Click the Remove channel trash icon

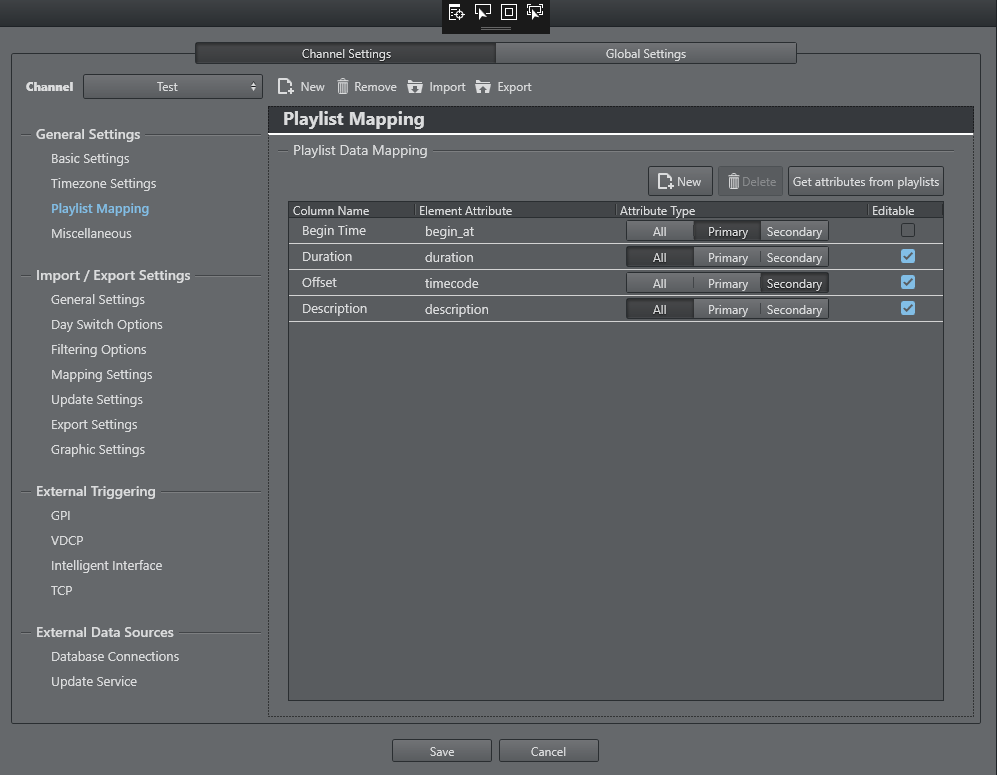[x=343, y=87]
